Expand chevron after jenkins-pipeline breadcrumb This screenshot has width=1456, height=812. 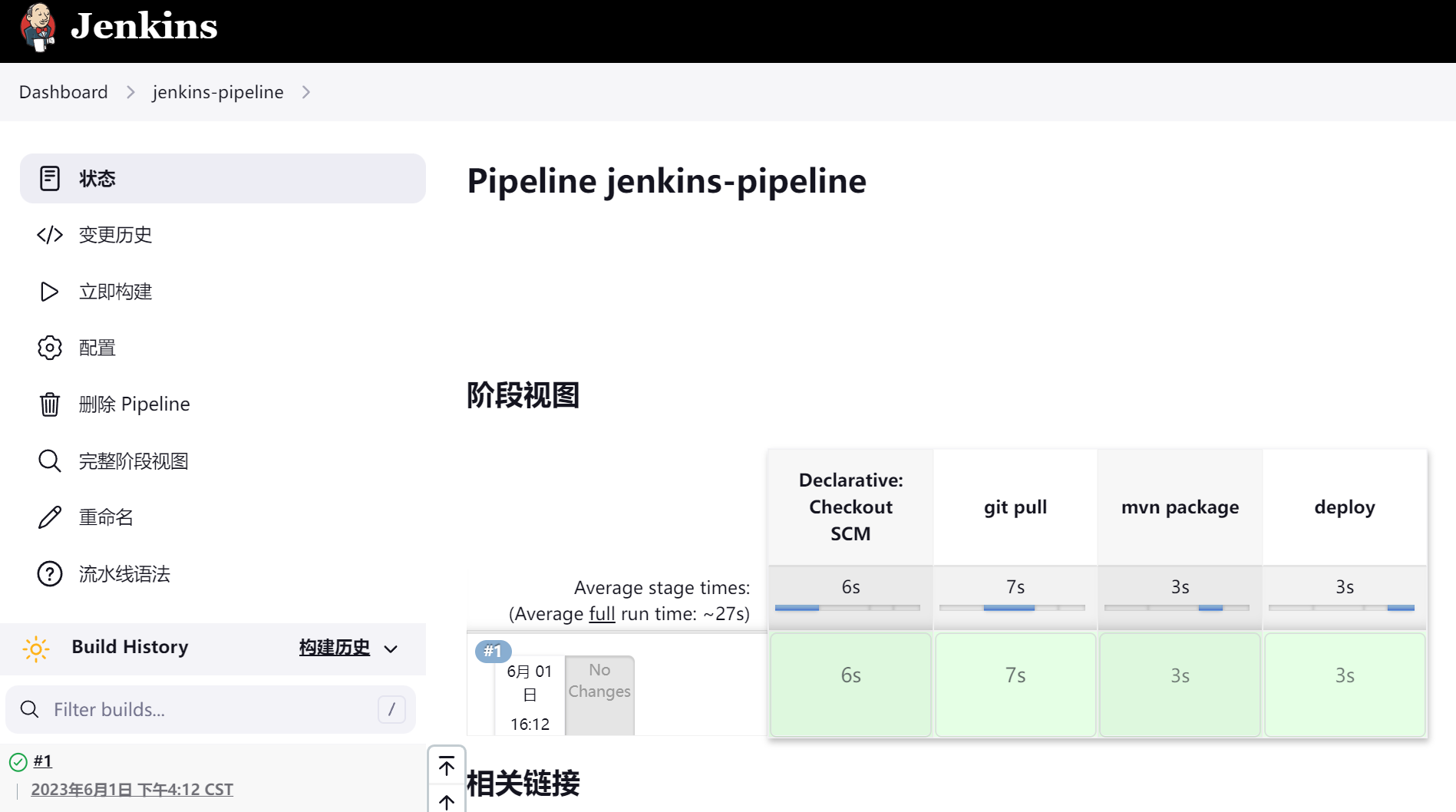click(306, 92)
